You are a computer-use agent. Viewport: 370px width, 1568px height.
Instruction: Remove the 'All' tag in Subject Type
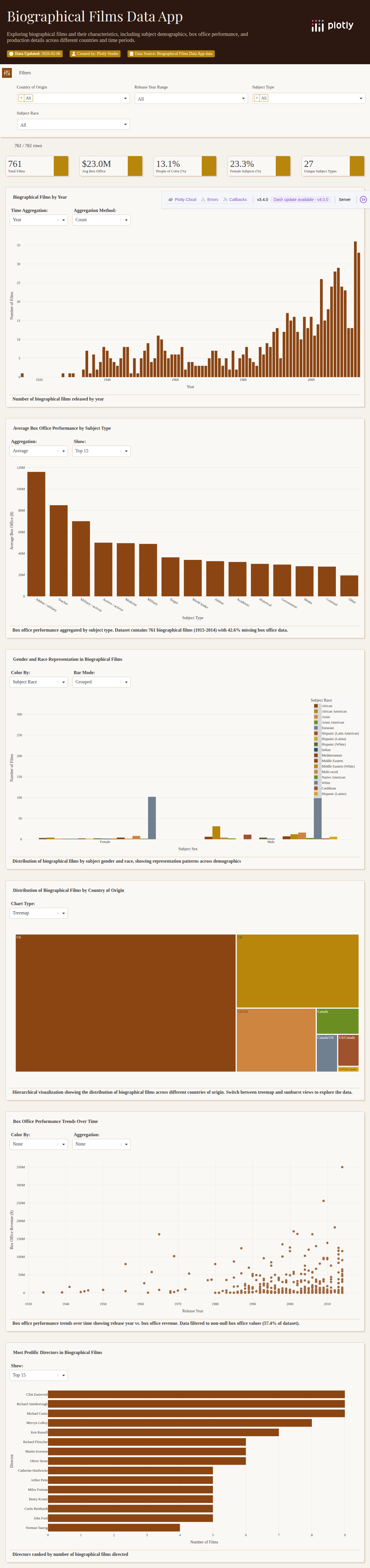coord(257,98)
